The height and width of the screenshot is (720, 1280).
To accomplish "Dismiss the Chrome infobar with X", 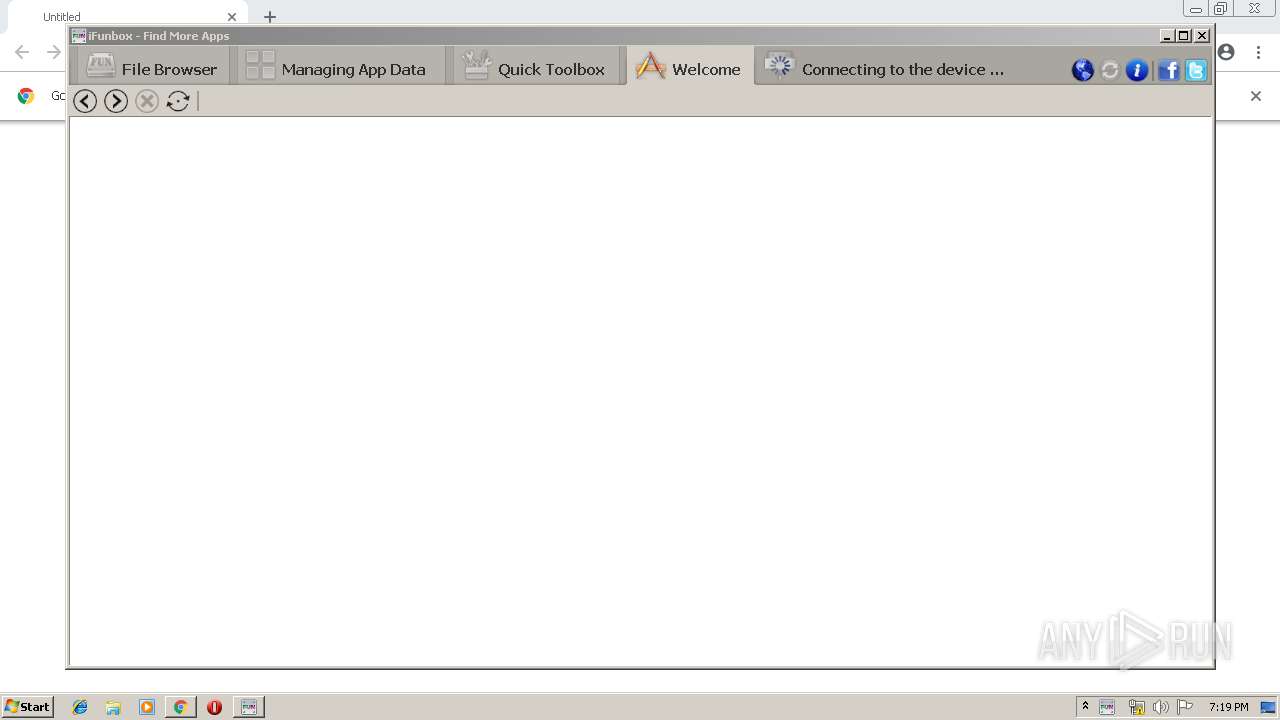I will [1256, 96].
